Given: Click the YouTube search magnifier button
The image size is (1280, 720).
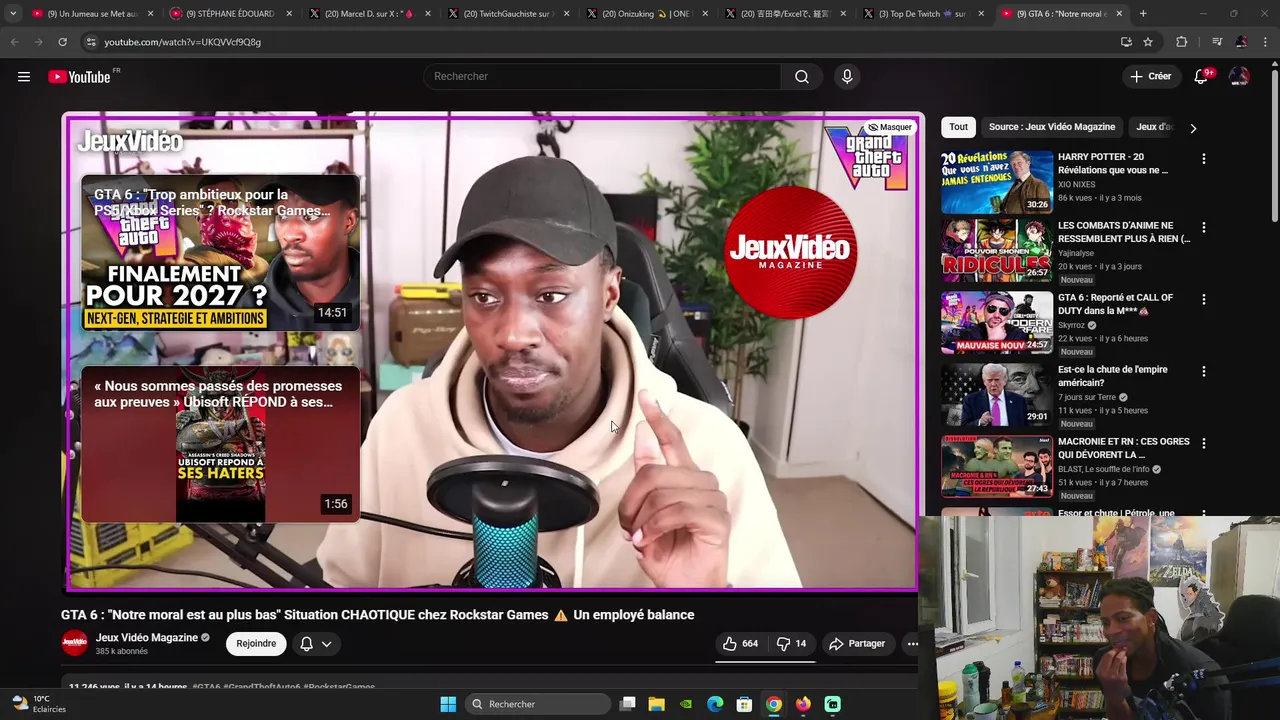Looking at the screenshot, I should (x=802, y=77).
